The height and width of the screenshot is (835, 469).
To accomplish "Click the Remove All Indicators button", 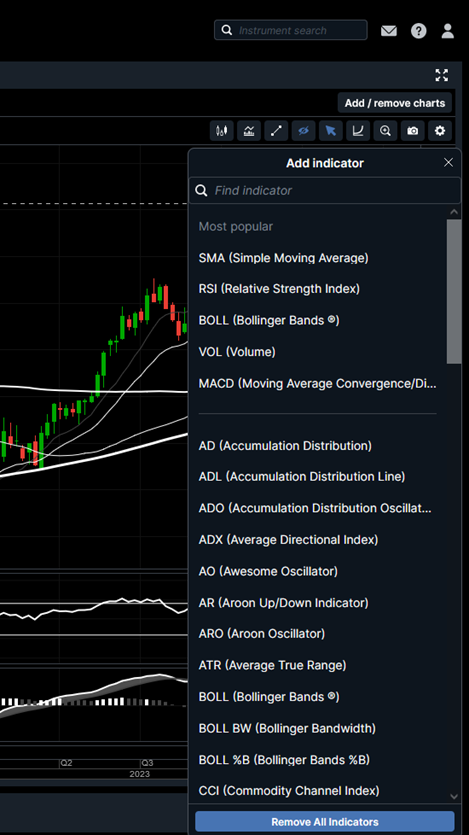I will (x=325, y=822).
